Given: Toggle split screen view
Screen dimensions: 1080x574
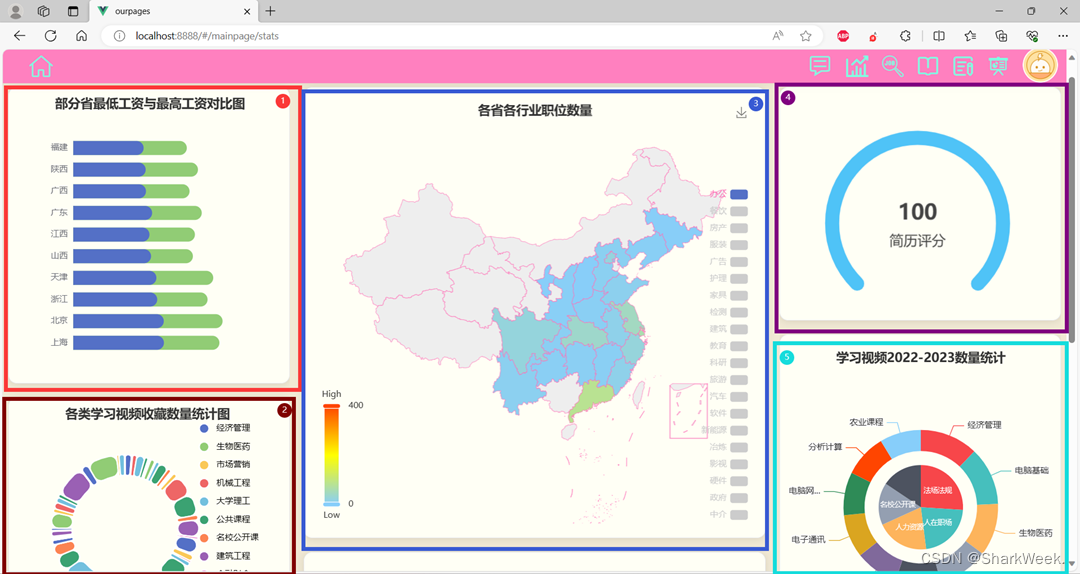Looking at the screenshot, I should [x=939, y=36].
